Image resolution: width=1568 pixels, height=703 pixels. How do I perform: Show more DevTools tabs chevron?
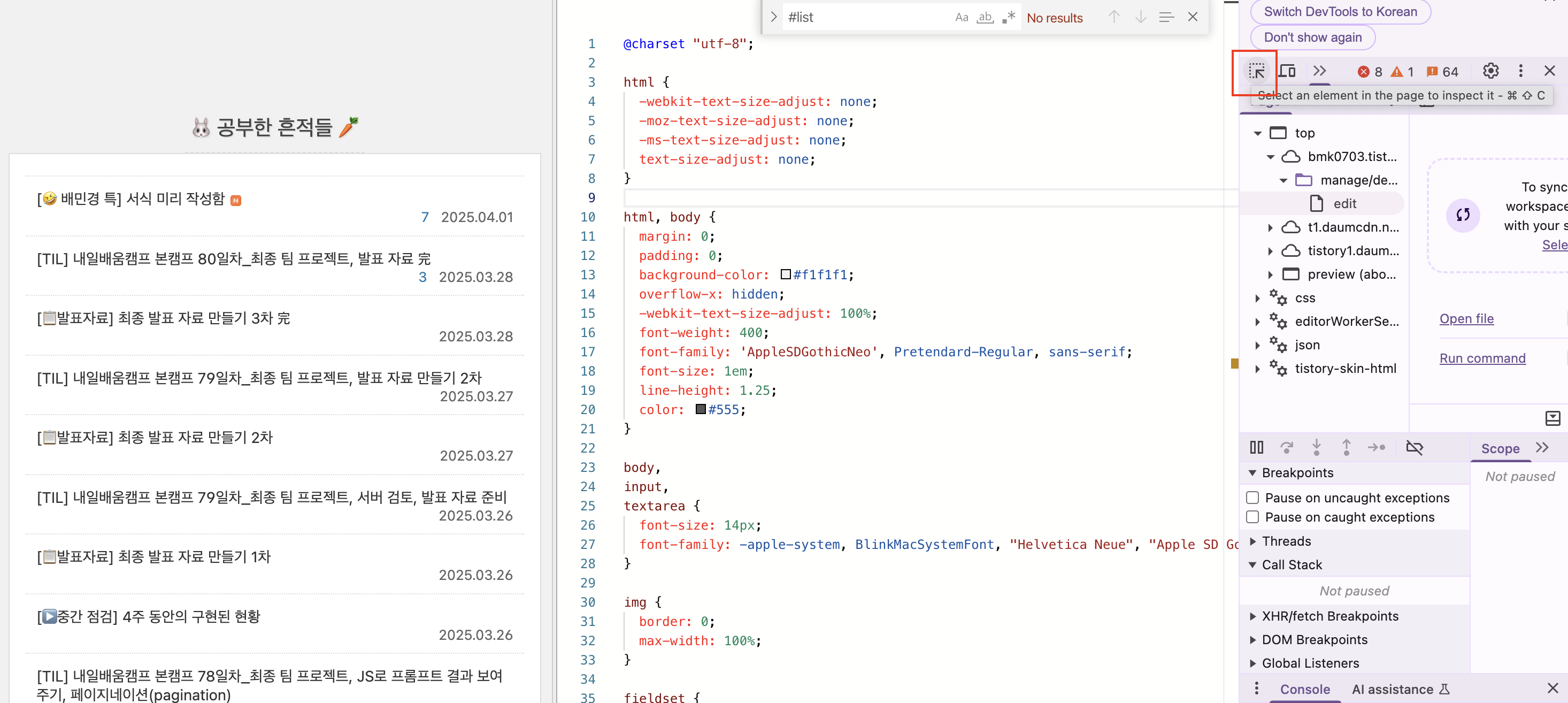1319,71
